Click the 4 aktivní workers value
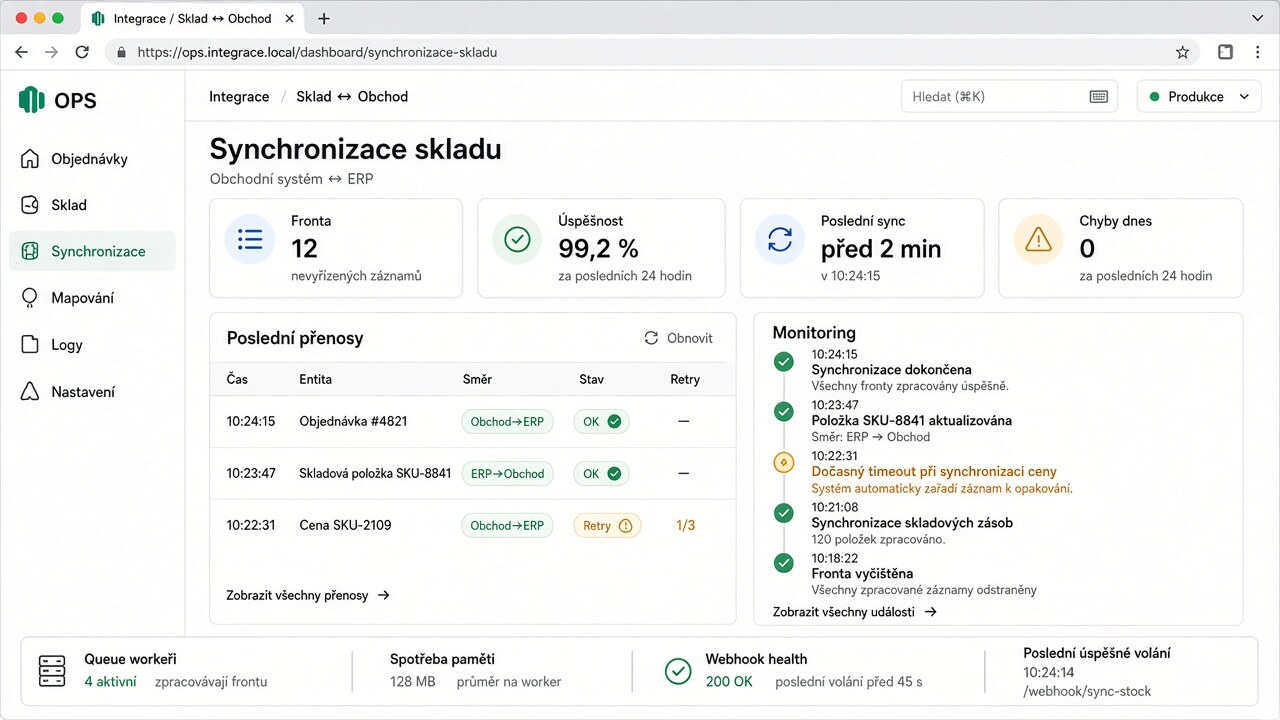 click(x=110, y=681)
